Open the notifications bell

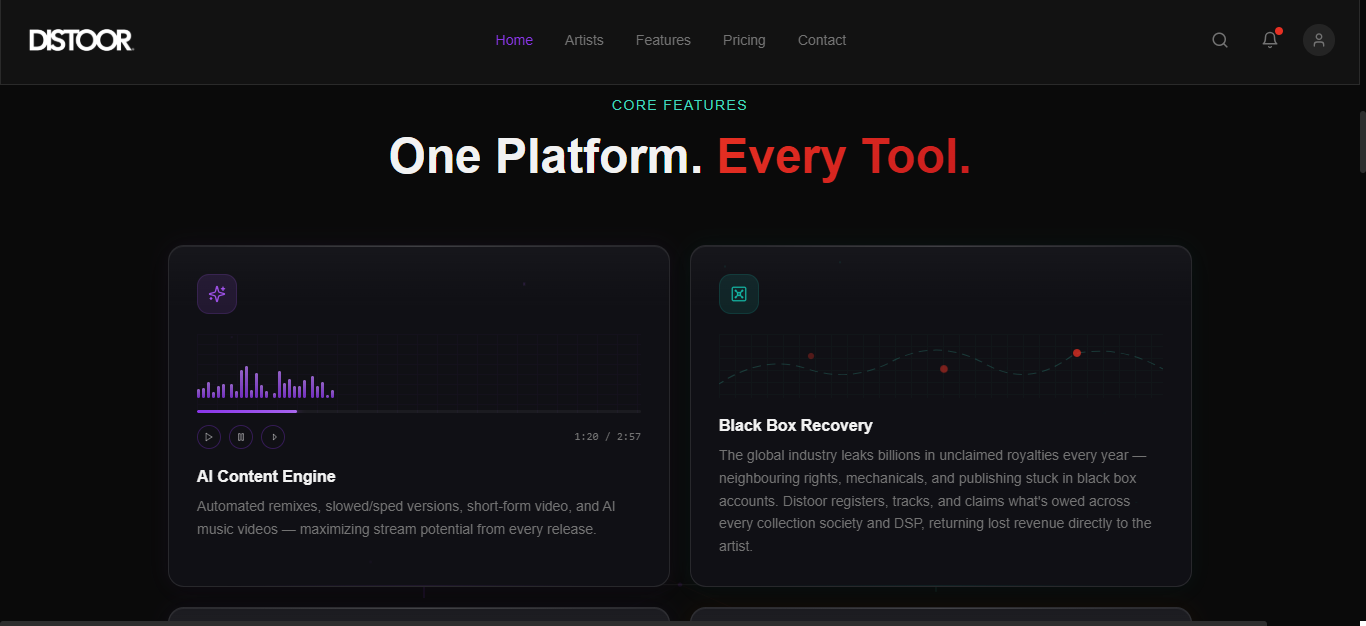click(x=1270, y=40)
